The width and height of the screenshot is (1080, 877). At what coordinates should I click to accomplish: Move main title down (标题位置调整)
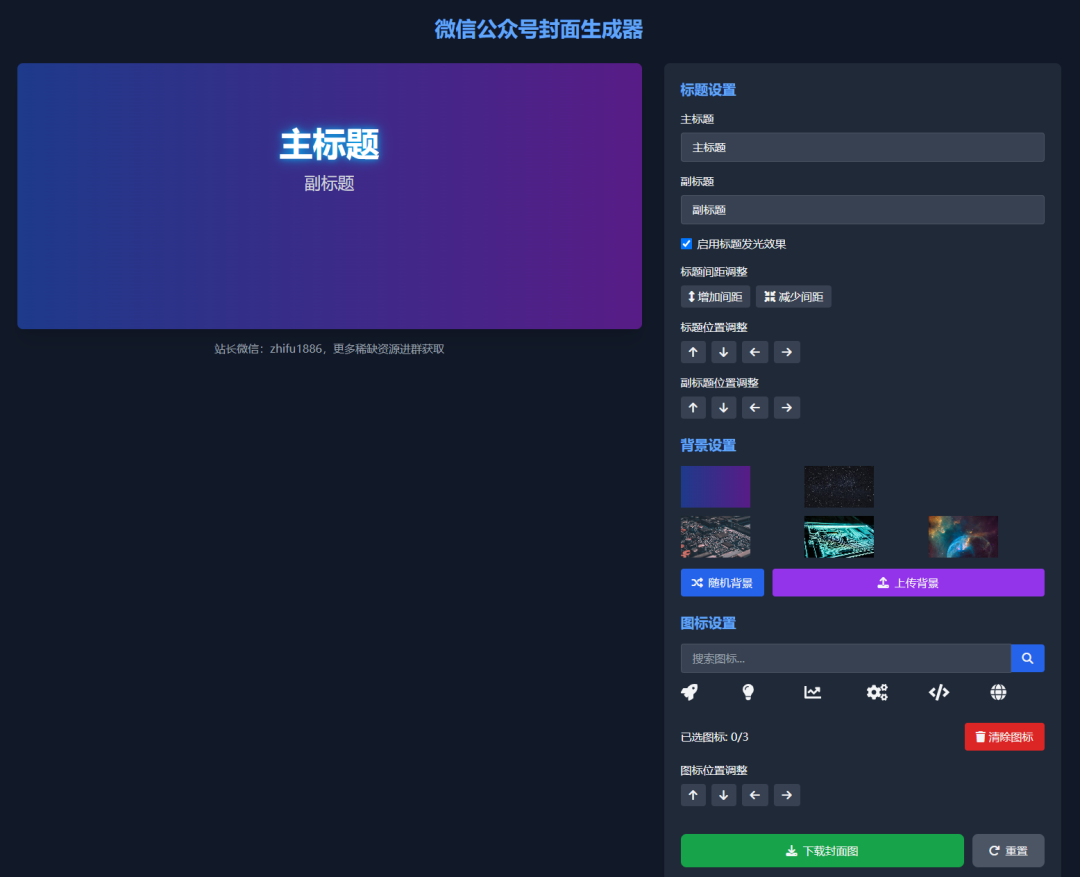coord(723,352)
